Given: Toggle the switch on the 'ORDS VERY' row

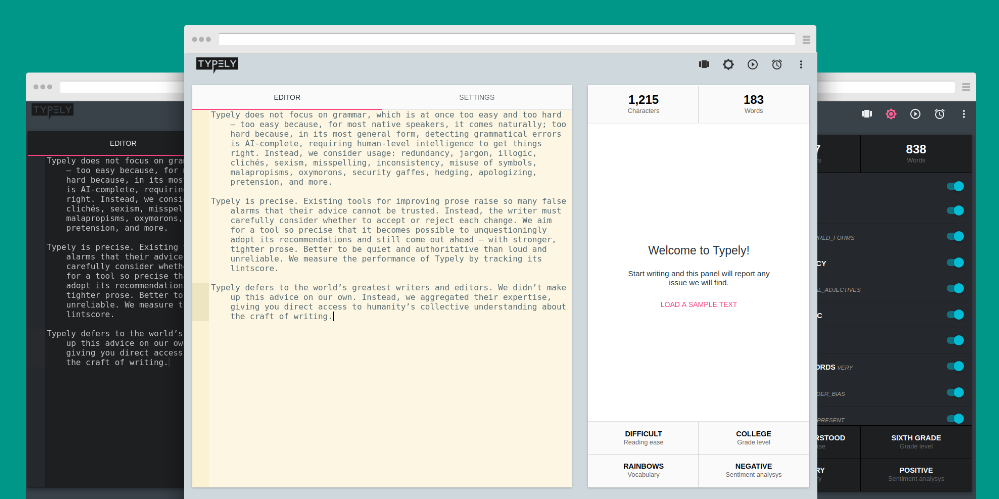Looking at the screenshot, I should coord(955,366).
